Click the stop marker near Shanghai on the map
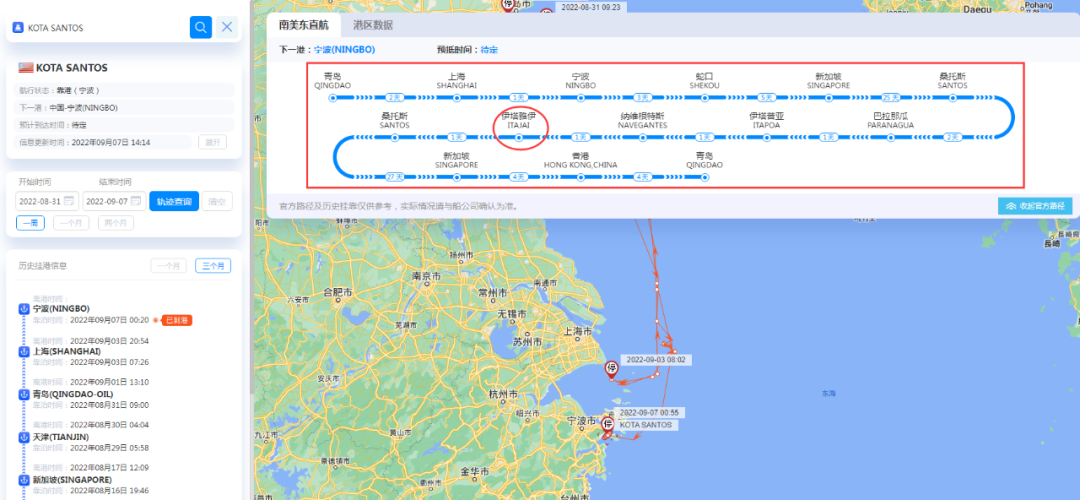The image size is (1080, 500). tap(611, 369)
